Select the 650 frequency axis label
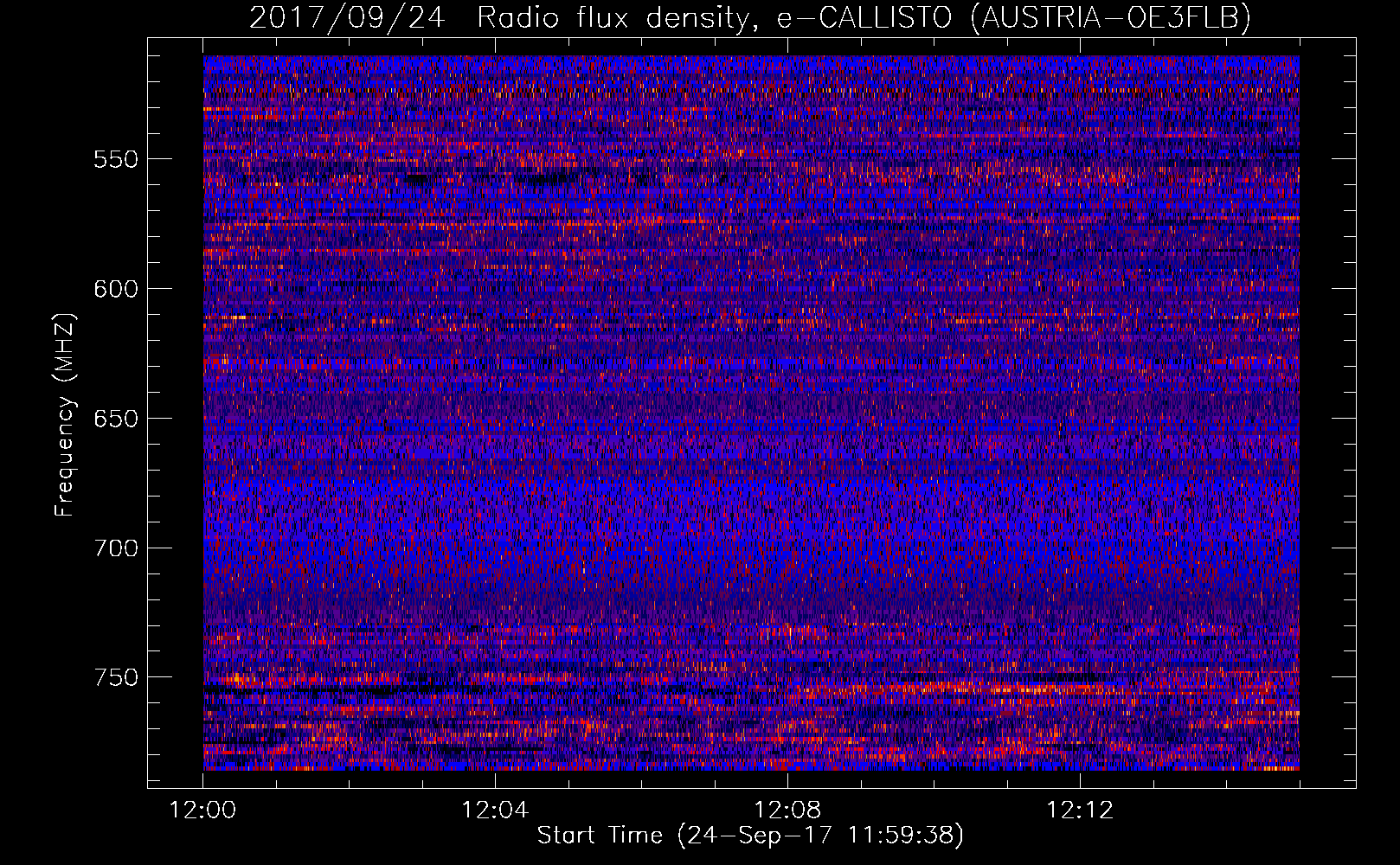 pos(116,419)
